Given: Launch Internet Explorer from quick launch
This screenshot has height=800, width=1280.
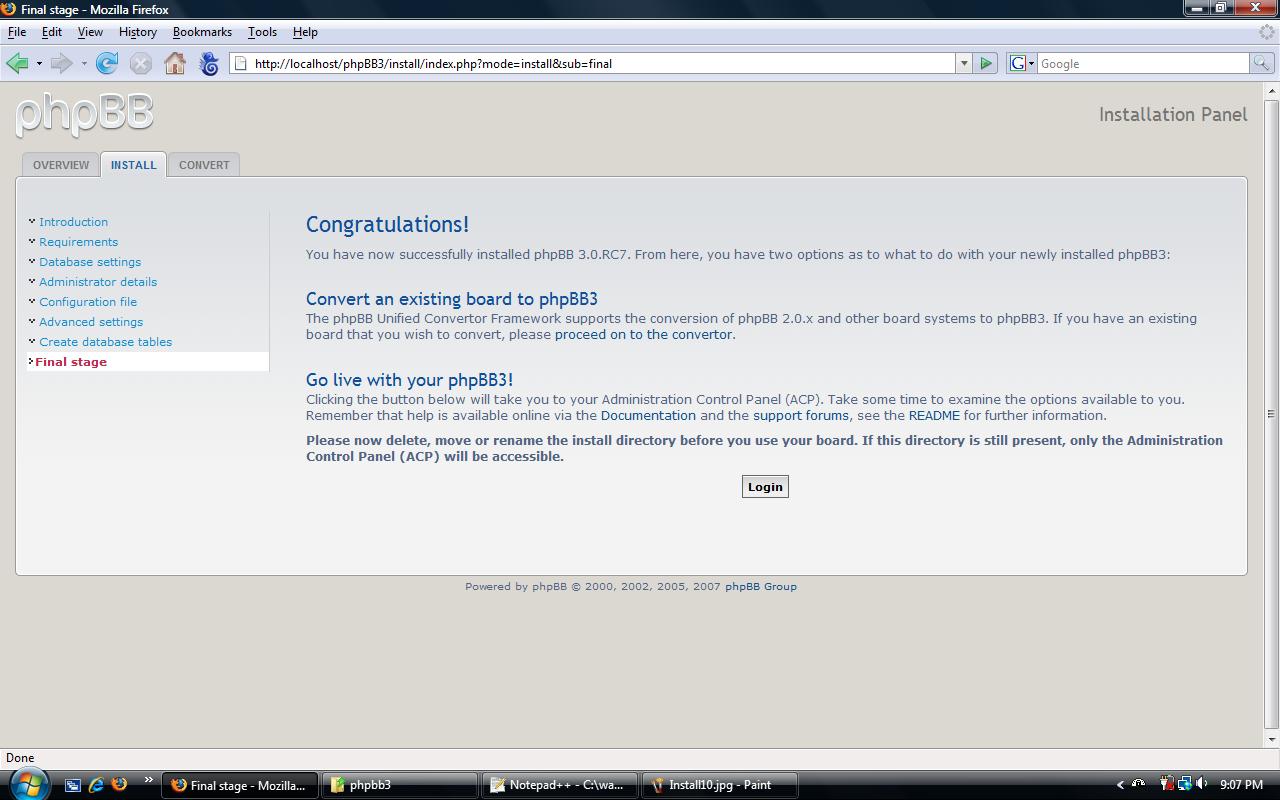Looking at the screenshot, I should click(x=96, y=785).
